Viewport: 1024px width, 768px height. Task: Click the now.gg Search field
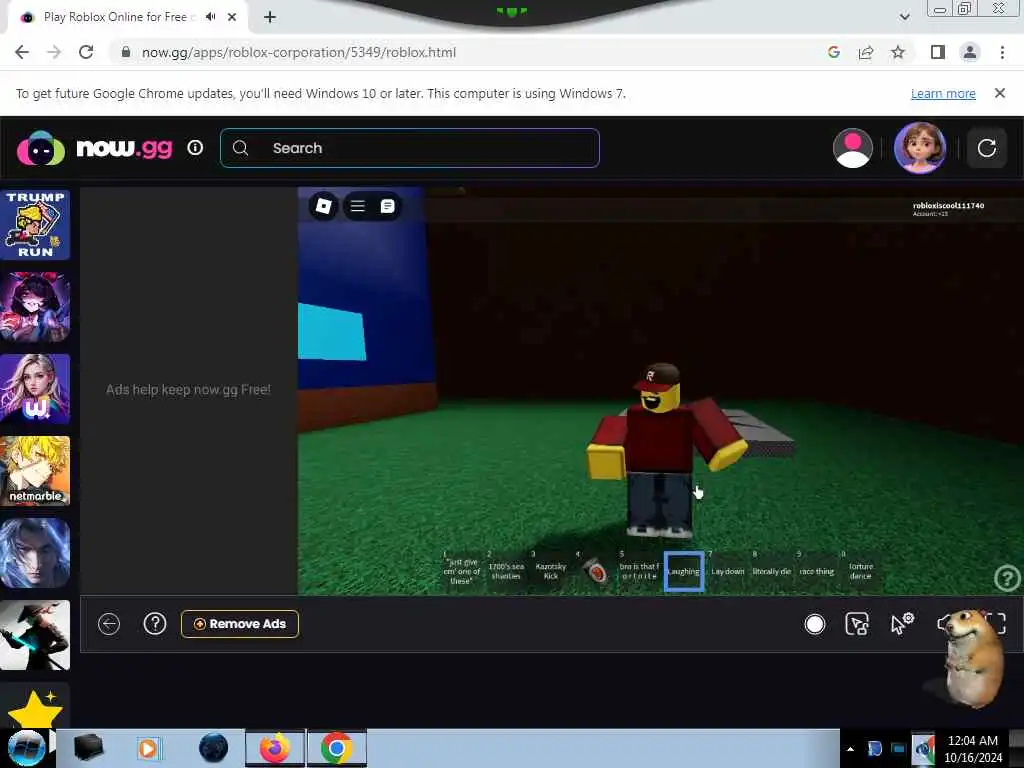410,148
